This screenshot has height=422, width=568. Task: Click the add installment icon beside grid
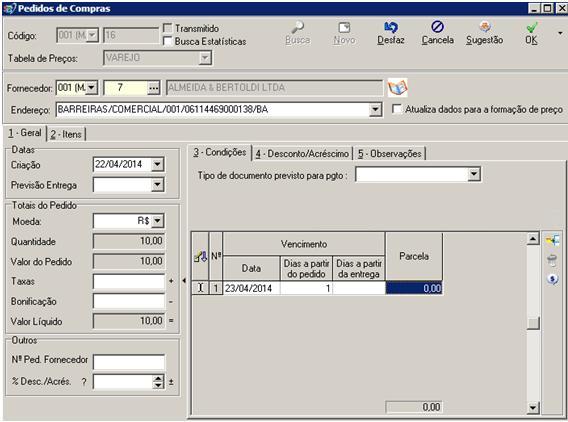(552, 240)
